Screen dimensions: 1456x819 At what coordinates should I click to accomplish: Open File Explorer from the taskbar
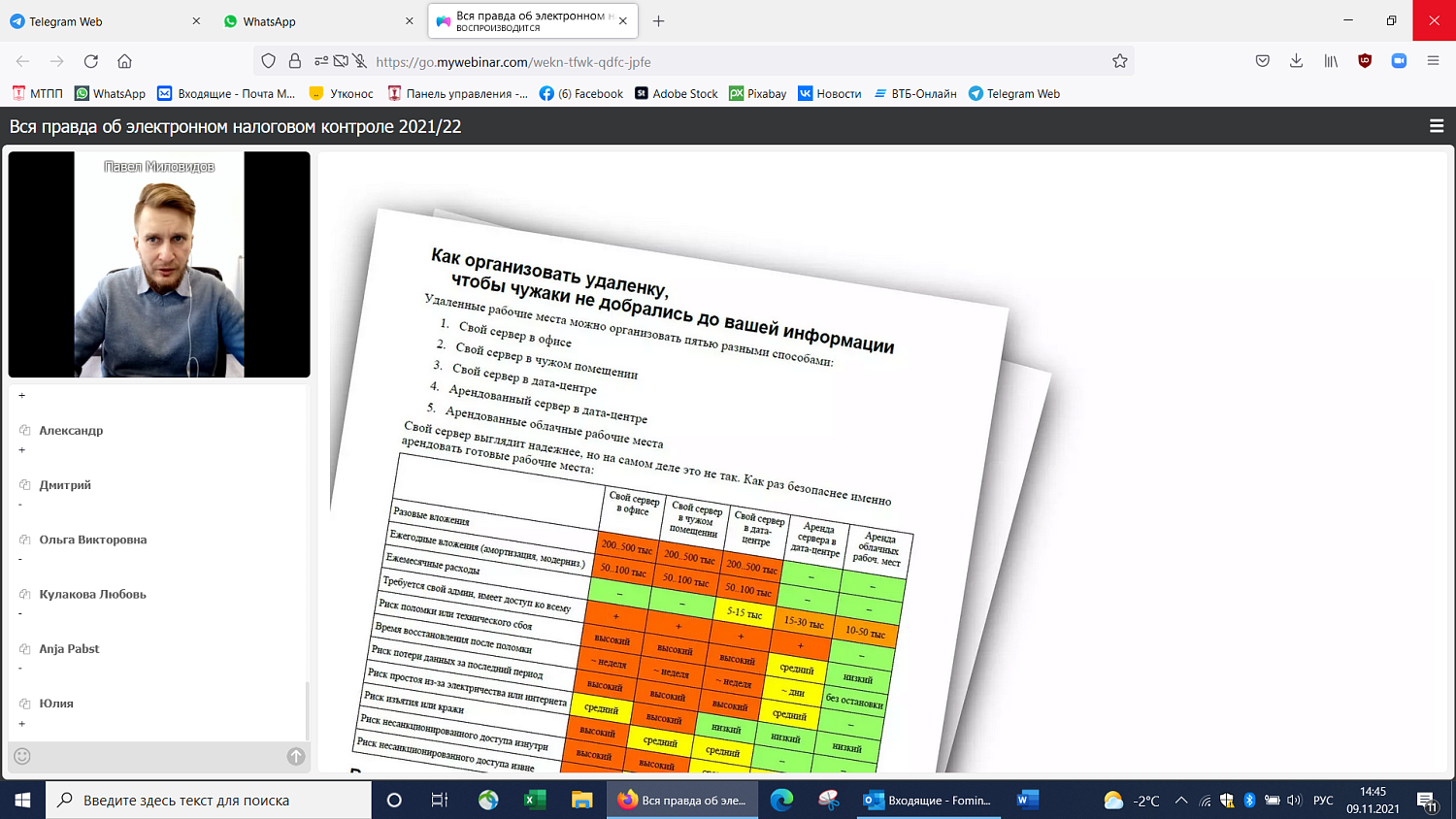click(x=581, y=800)
